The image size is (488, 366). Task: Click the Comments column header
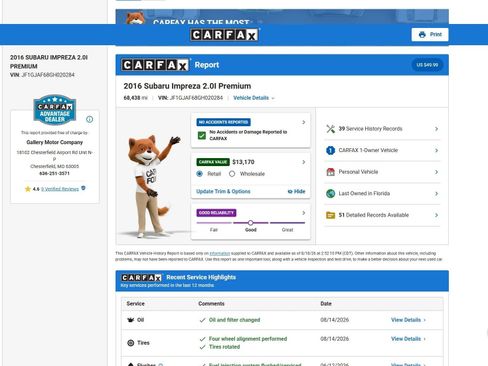click(211, 304)
